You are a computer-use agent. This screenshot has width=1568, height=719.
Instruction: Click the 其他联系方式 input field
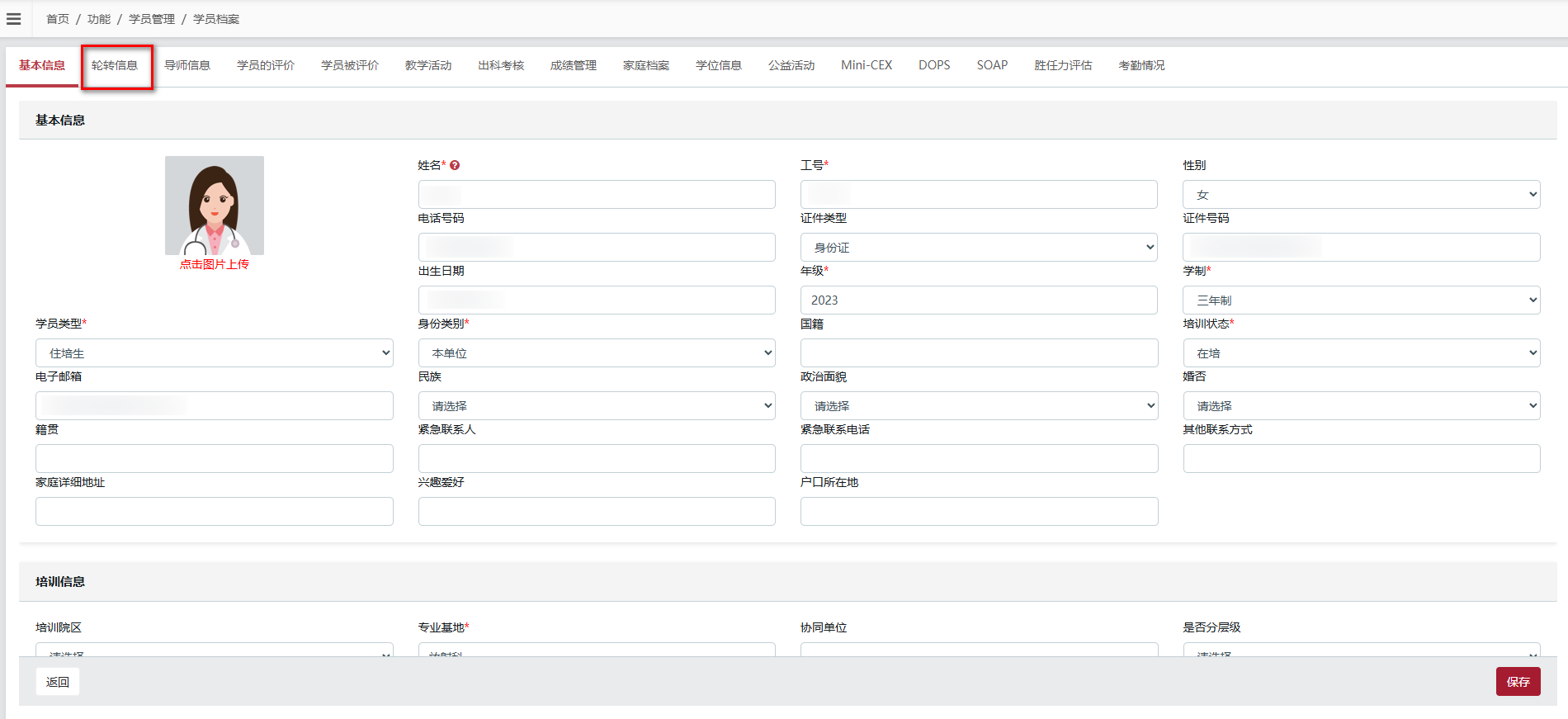[1362, 459]
